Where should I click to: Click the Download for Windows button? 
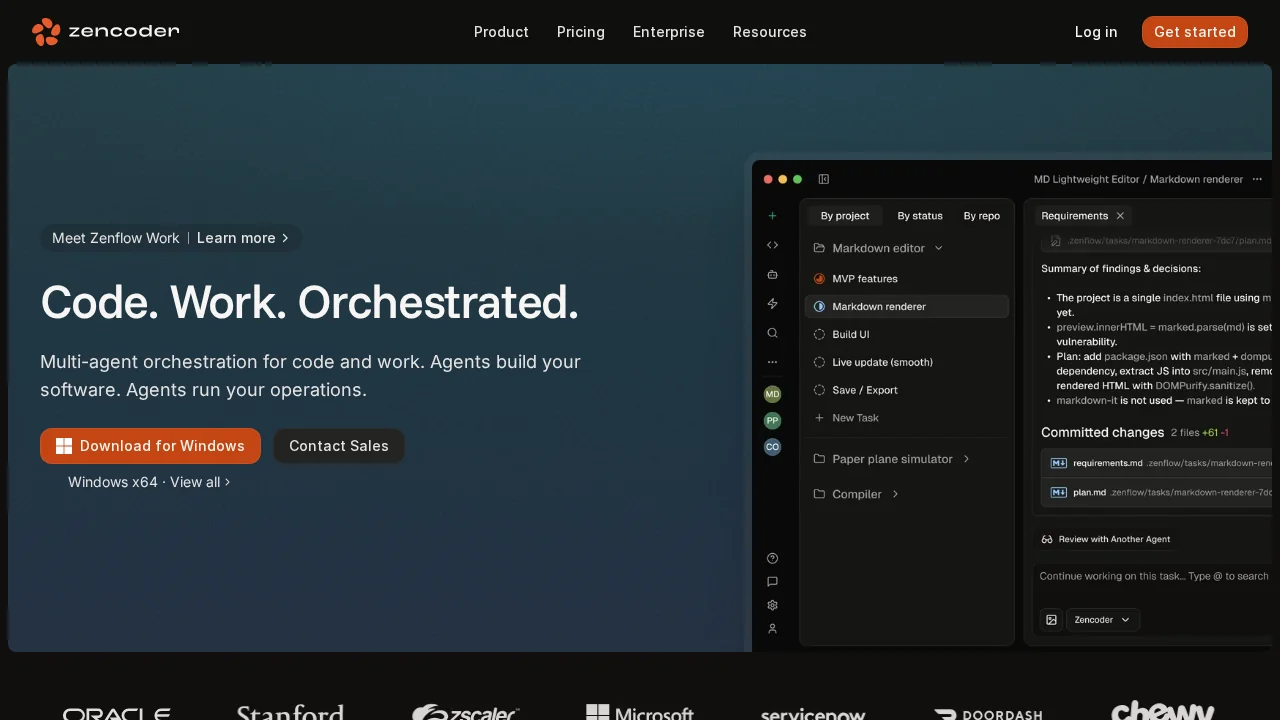[x=150, y=446]
